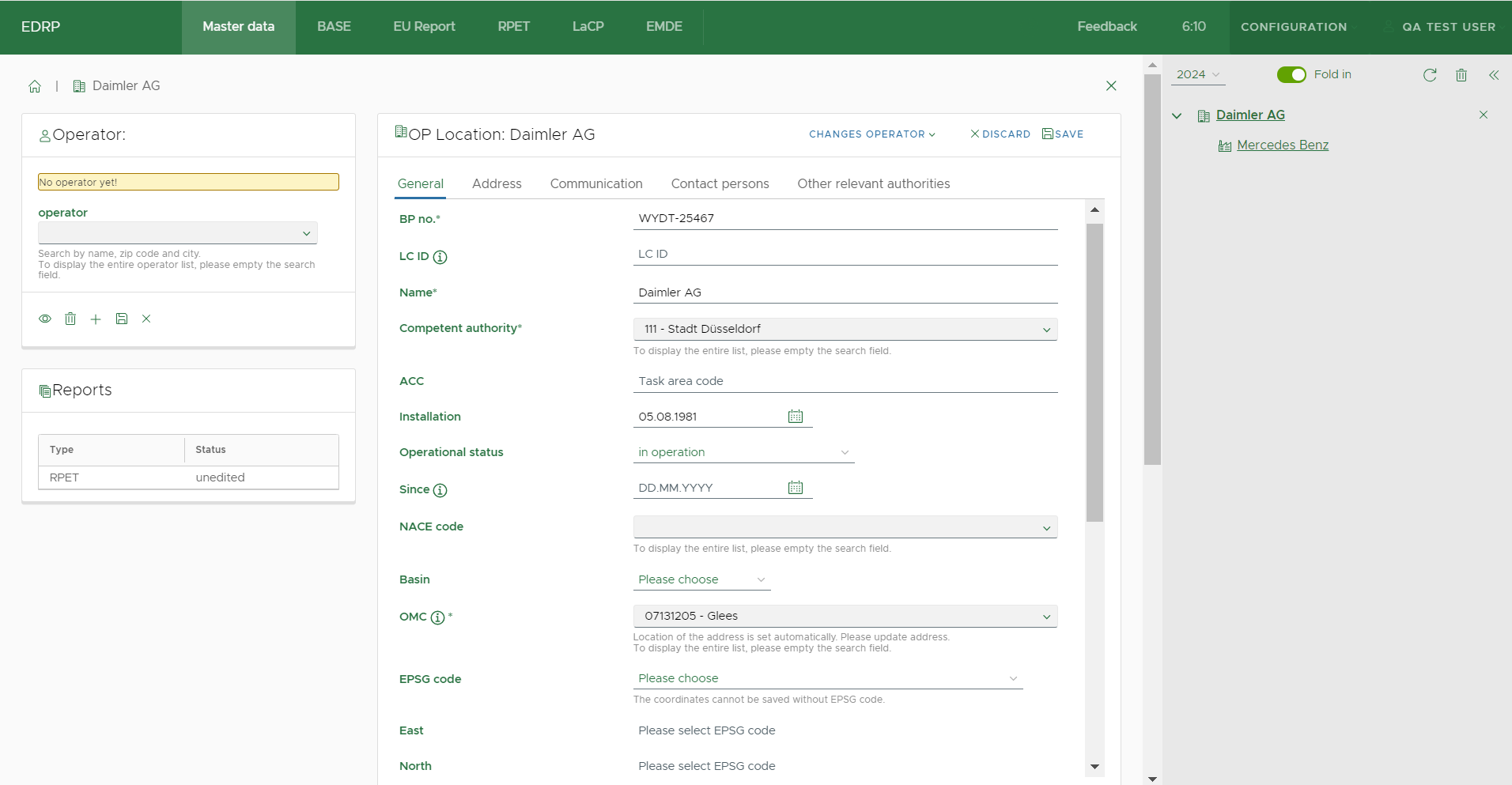Click the refresh icon in right sidebar

pos(1430,75)
